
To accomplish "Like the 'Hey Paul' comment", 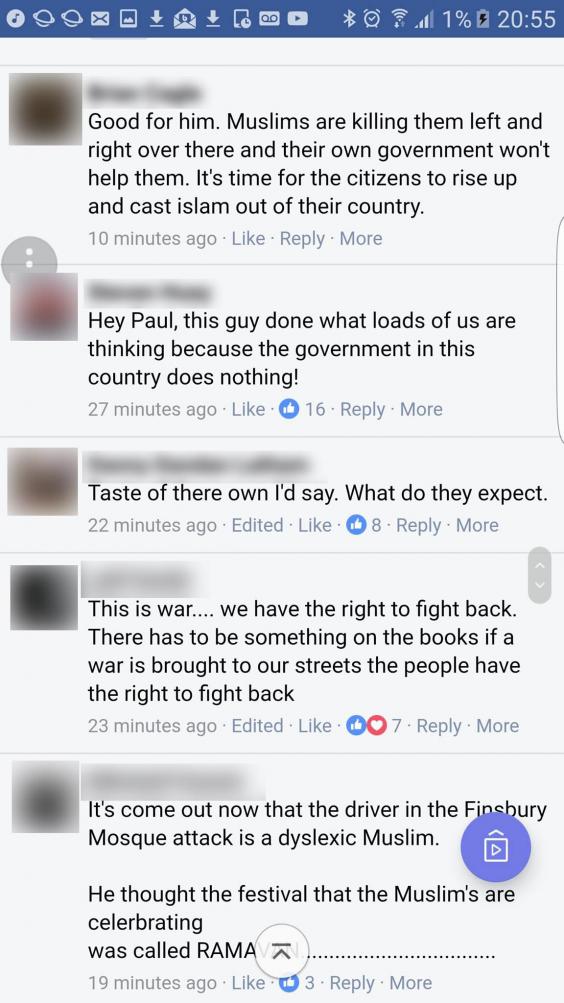I will (x=248, y=409).
